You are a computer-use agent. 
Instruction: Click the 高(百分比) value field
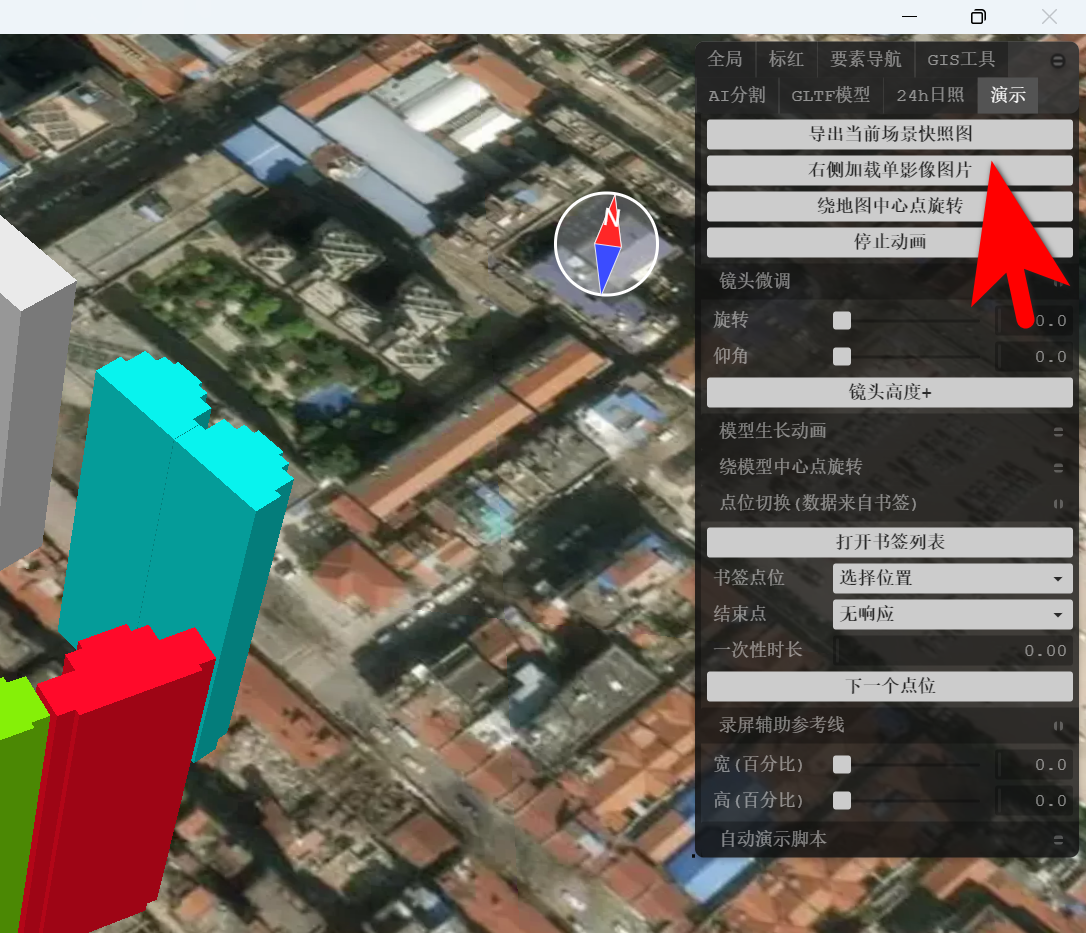[x=1035, y=801]
